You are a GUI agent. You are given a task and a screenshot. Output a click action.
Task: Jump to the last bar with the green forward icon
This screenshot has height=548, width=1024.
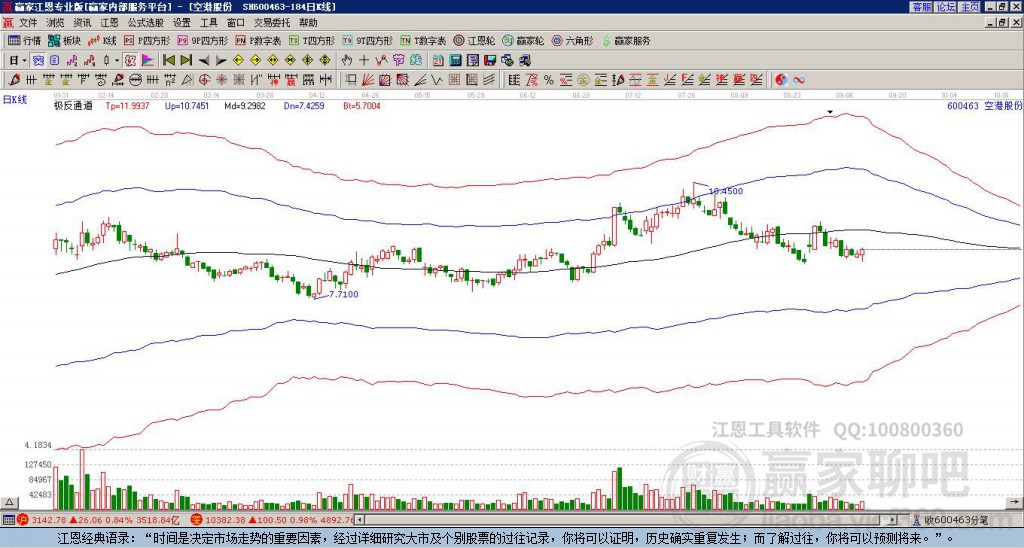(186, 60)
